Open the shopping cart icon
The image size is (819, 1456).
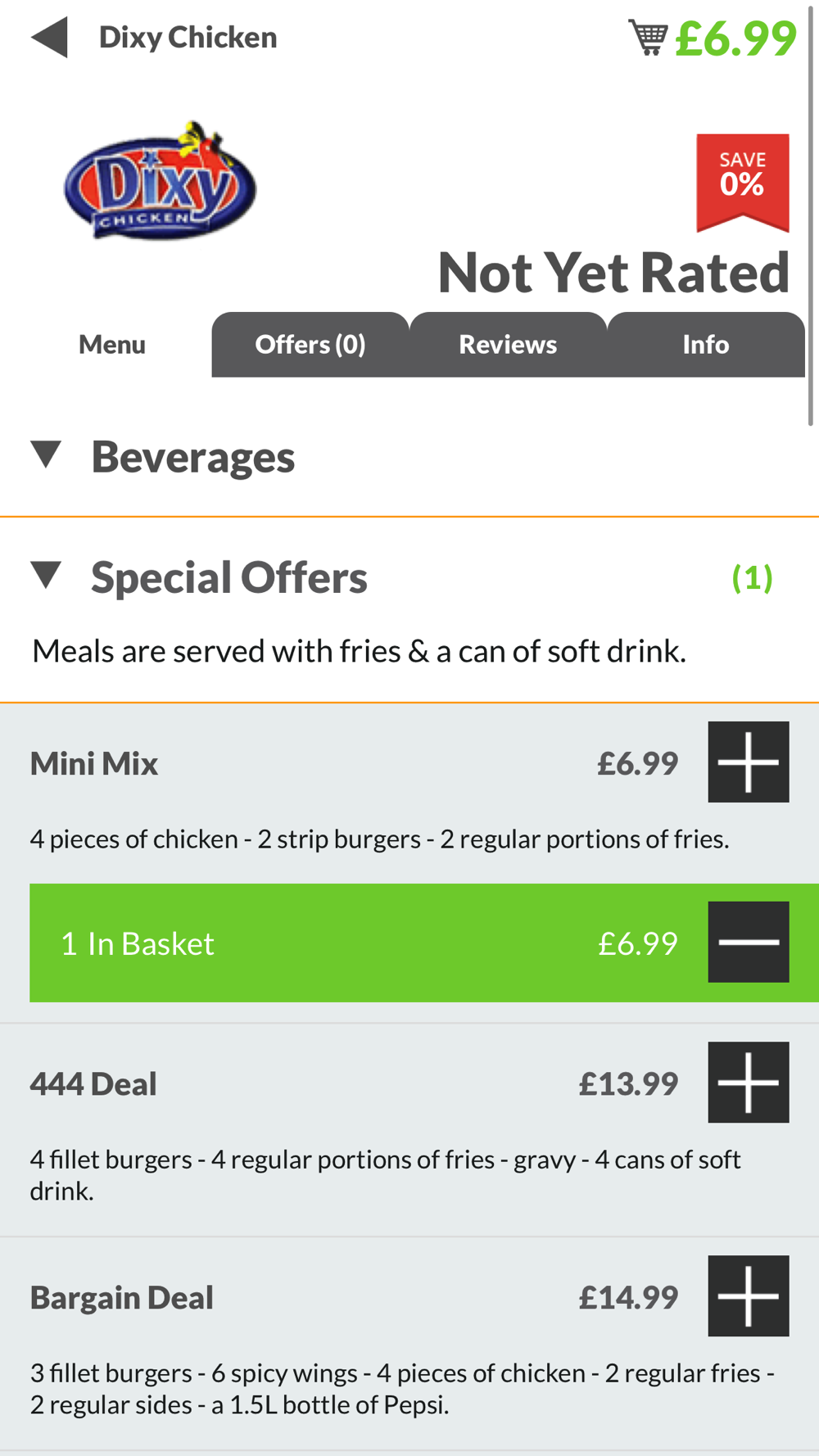[648, 38]
